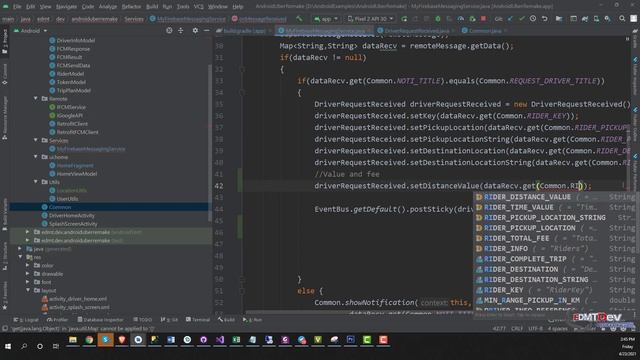This screenshot has width=640, height=360.
Task: Click the Project panel settings gear icon
Action: pos(195,31)
